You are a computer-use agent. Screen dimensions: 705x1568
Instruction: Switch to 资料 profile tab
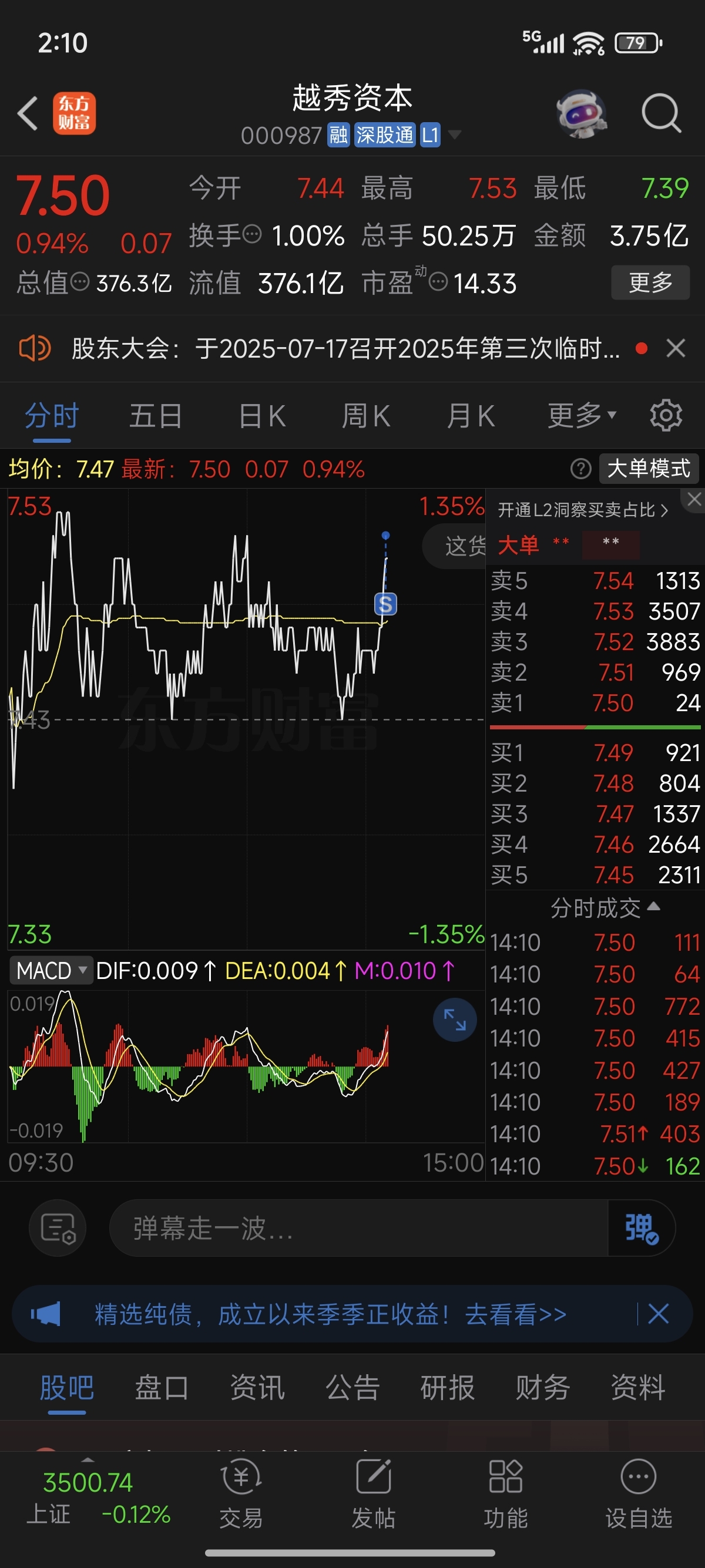click(x=638, y=1388)
